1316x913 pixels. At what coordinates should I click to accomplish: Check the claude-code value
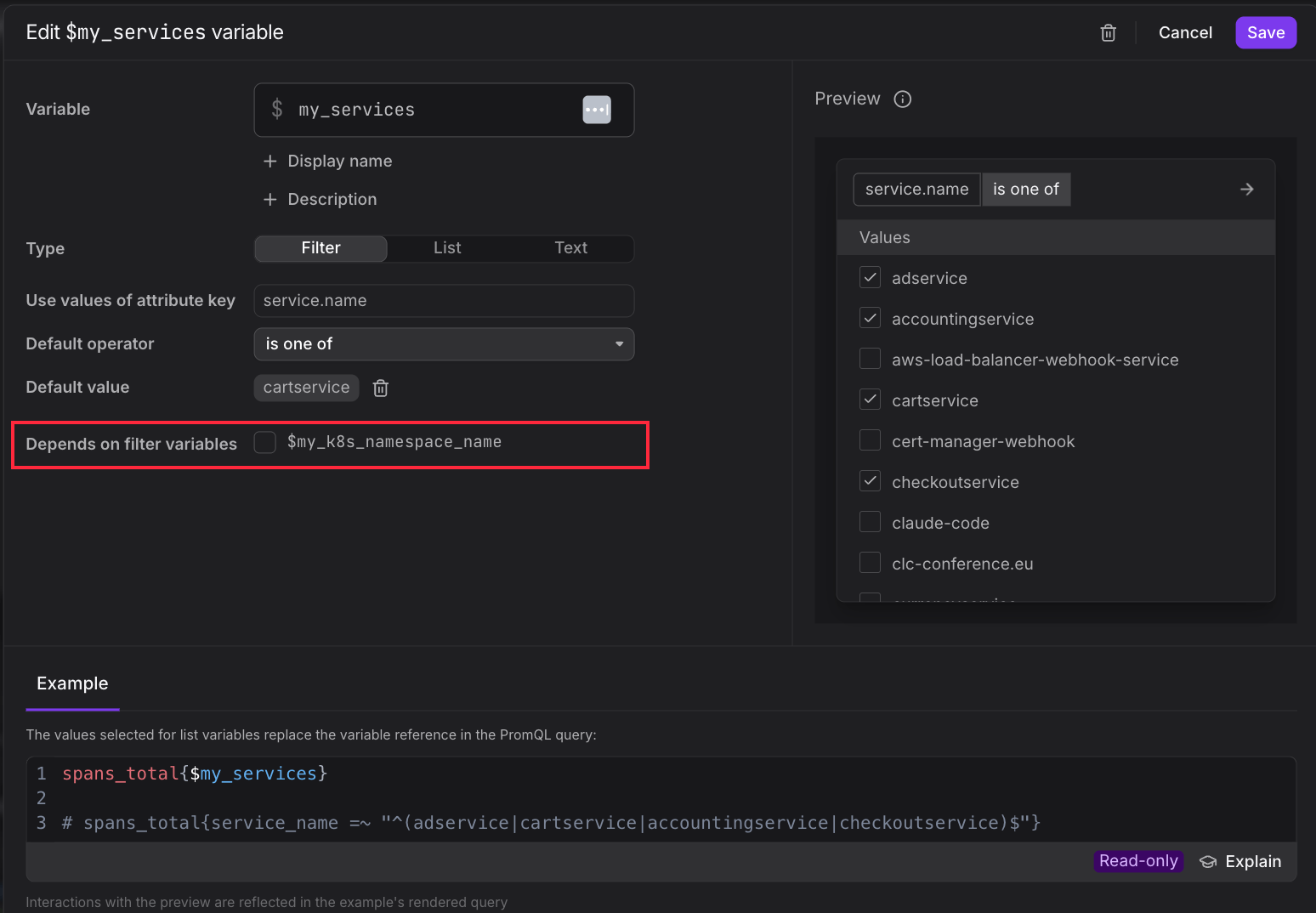870,523
